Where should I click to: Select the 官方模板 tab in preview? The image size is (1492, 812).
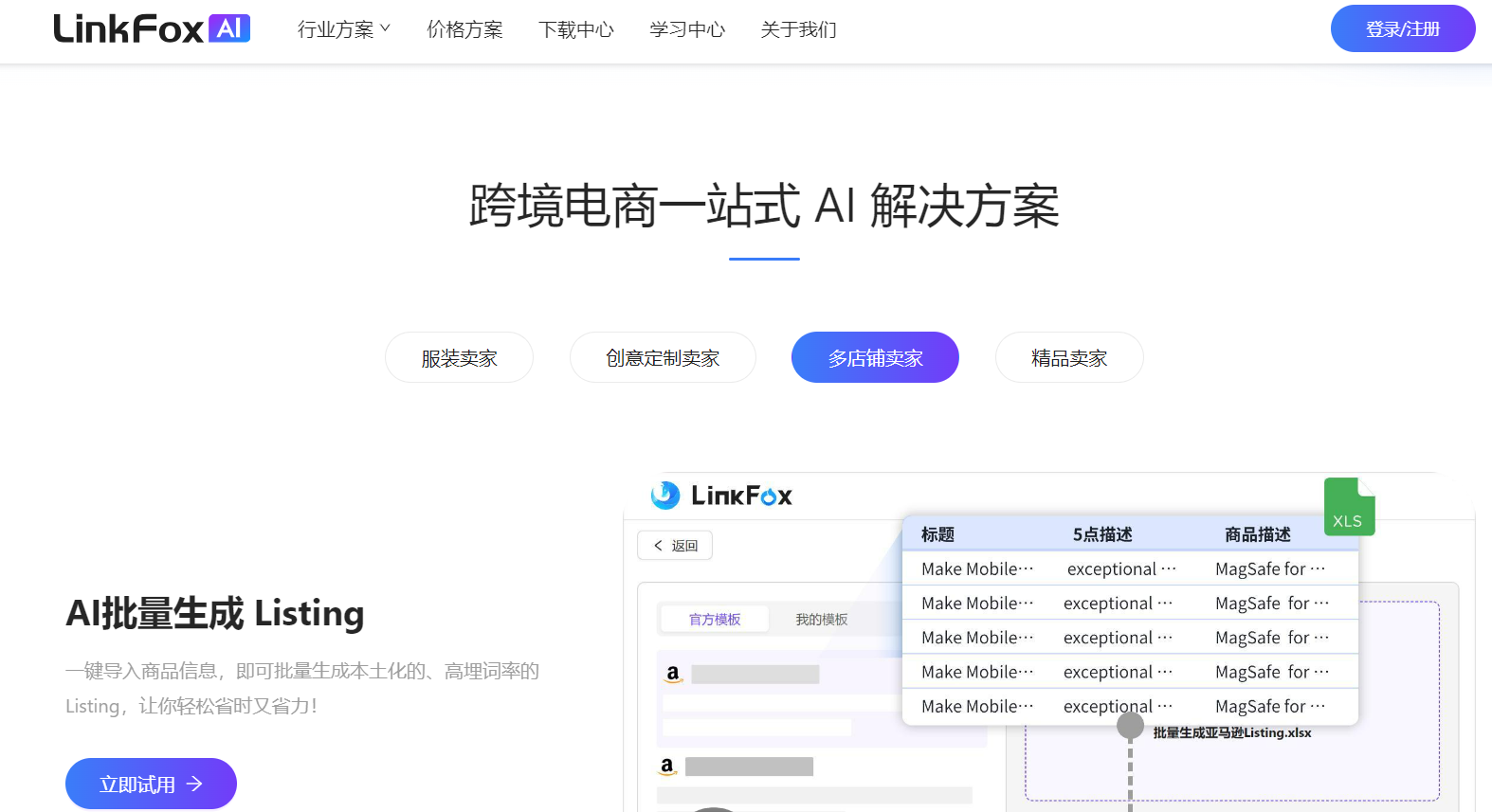tap(715, 619)
